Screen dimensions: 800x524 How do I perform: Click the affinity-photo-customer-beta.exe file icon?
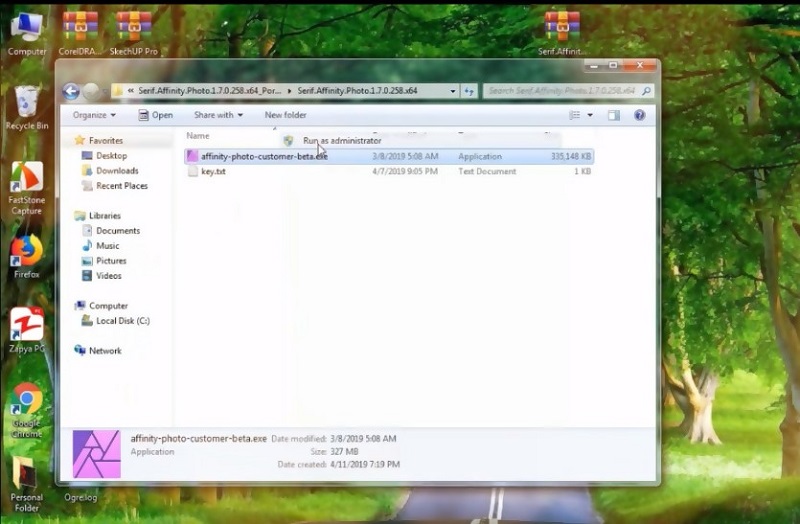(192, 156)
